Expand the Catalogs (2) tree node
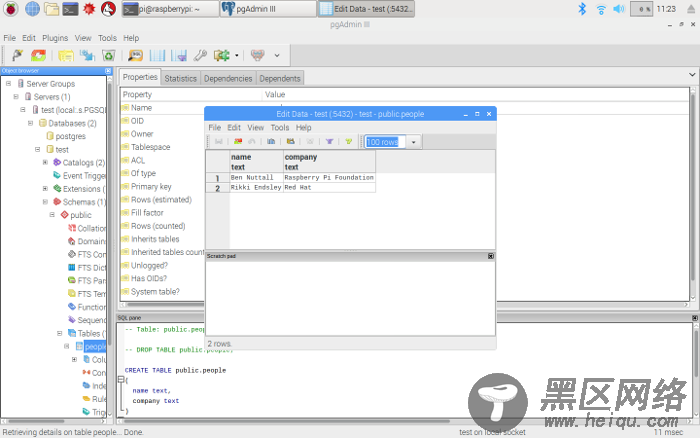 (x=45, y=162)
